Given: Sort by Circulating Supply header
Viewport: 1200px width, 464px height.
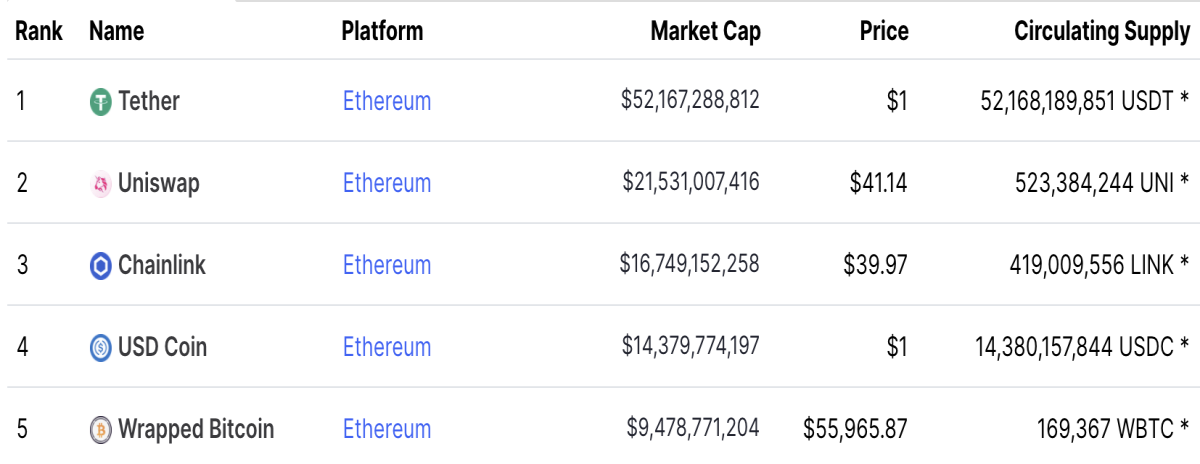Looking at the screenshot, I should click(x=1102, y=31).
